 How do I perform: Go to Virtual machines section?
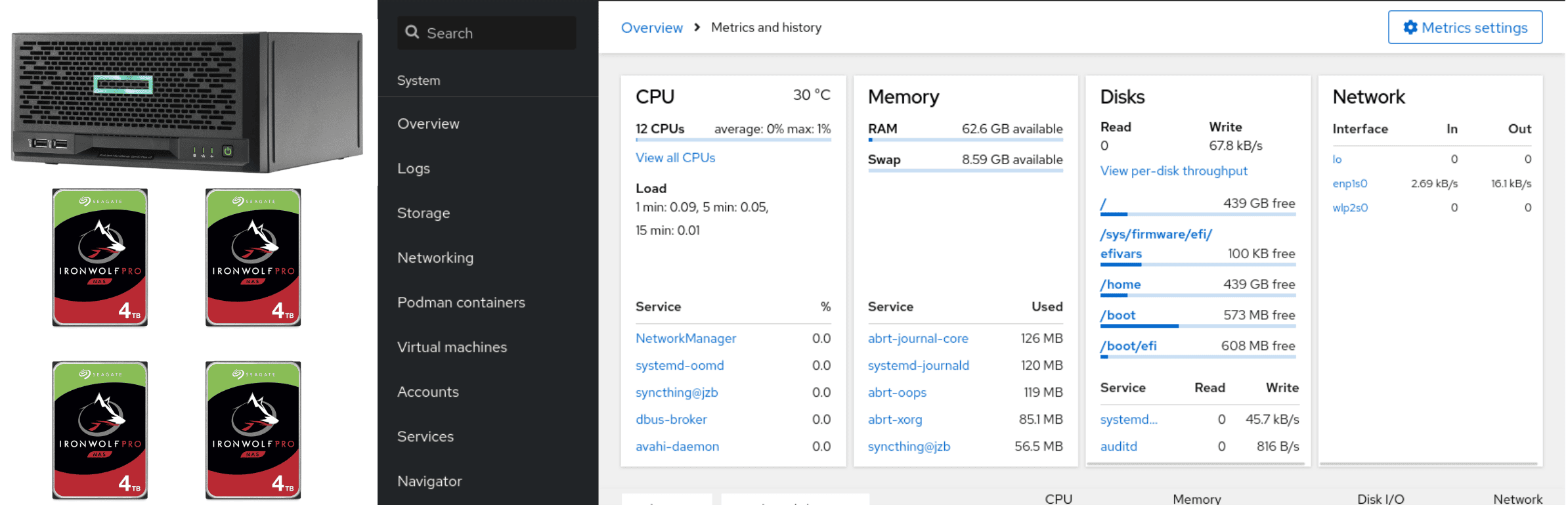tap(452, 347)
